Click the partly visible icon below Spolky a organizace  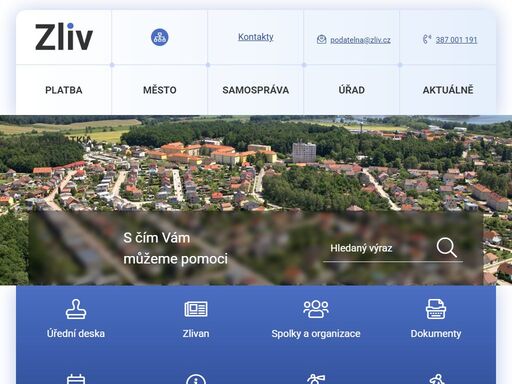(x=316, y=379)
